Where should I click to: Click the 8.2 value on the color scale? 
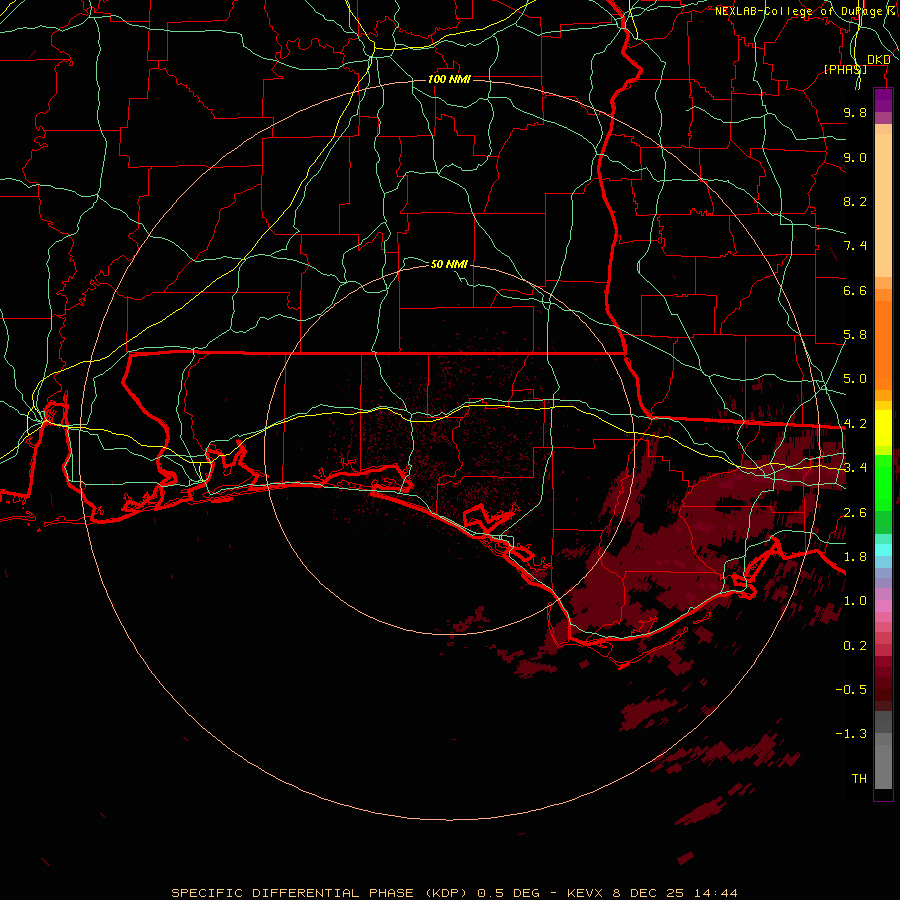pos(855,201)
